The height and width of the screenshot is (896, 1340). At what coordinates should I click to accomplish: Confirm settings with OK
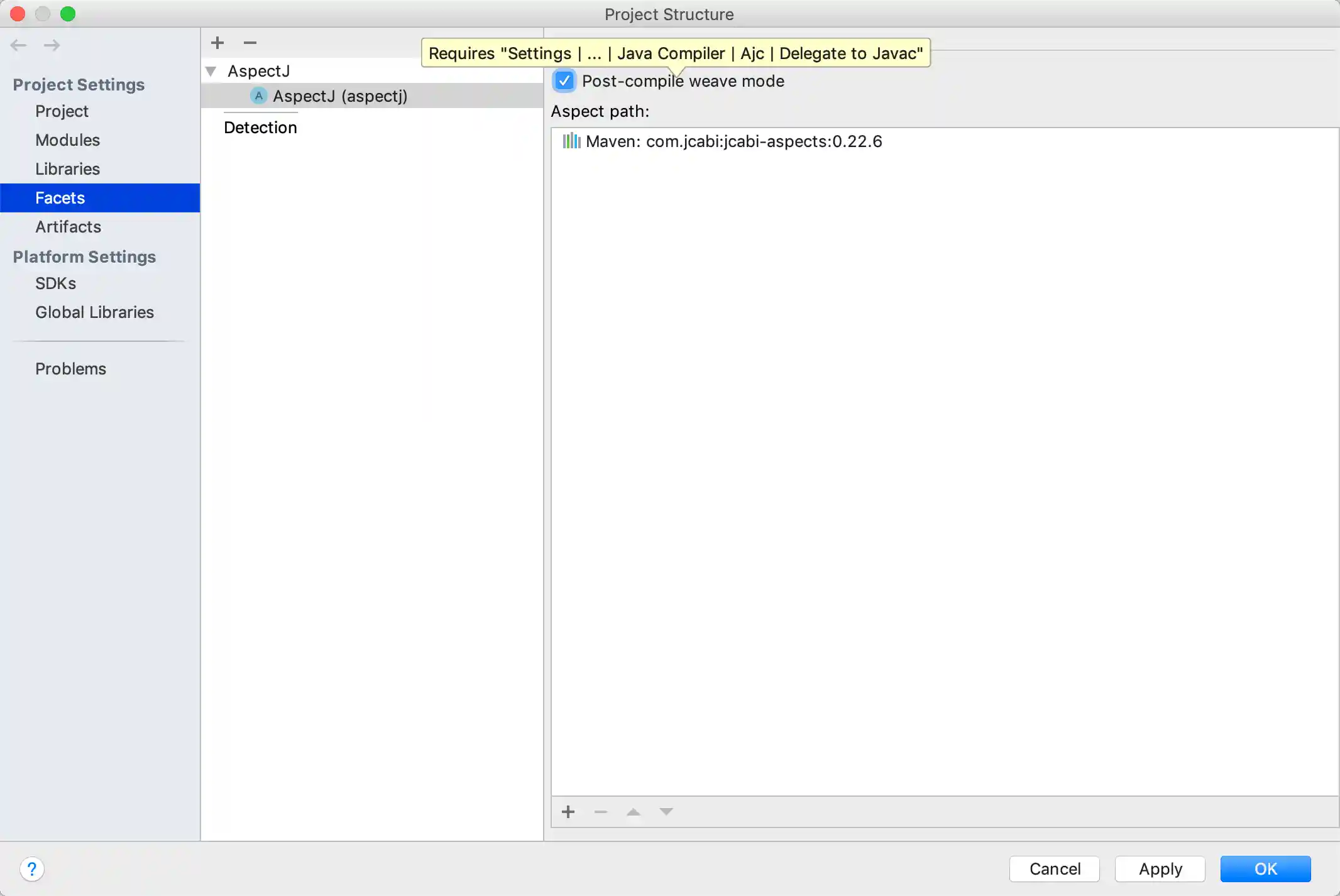(1265, 869)
